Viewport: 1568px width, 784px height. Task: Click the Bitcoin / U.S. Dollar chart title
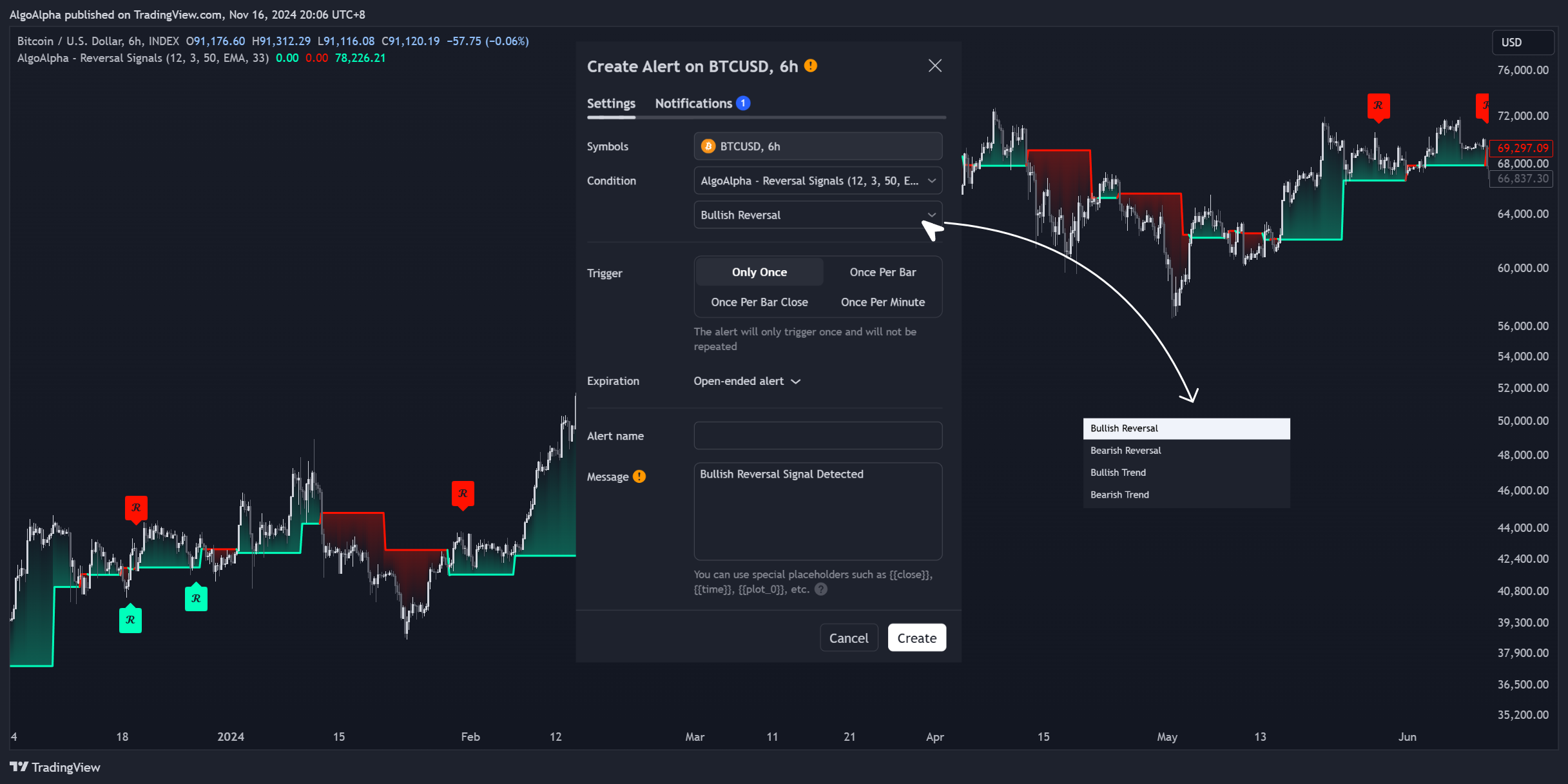click(98, 41)
